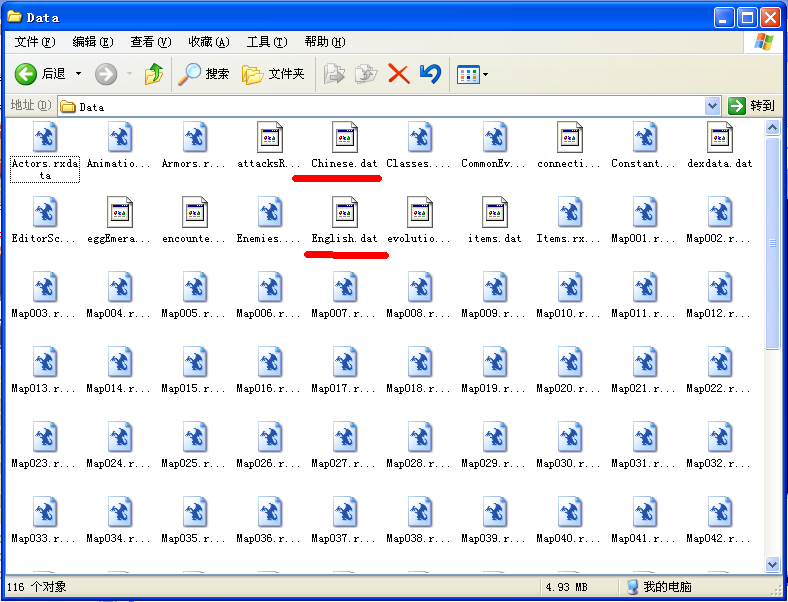Click the Map021.r... file name text
This screenshot has width=788, height=602.
coord(643,388)
